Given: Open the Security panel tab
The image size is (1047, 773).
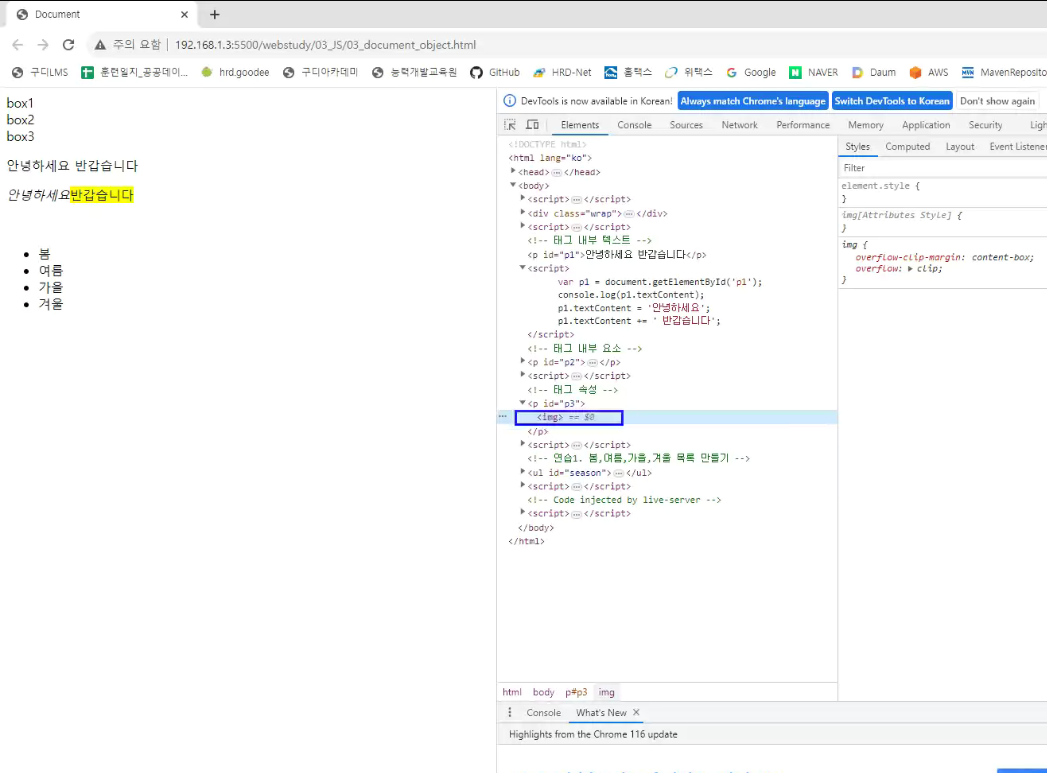Looking at the screenshot, I should [985, 125].
